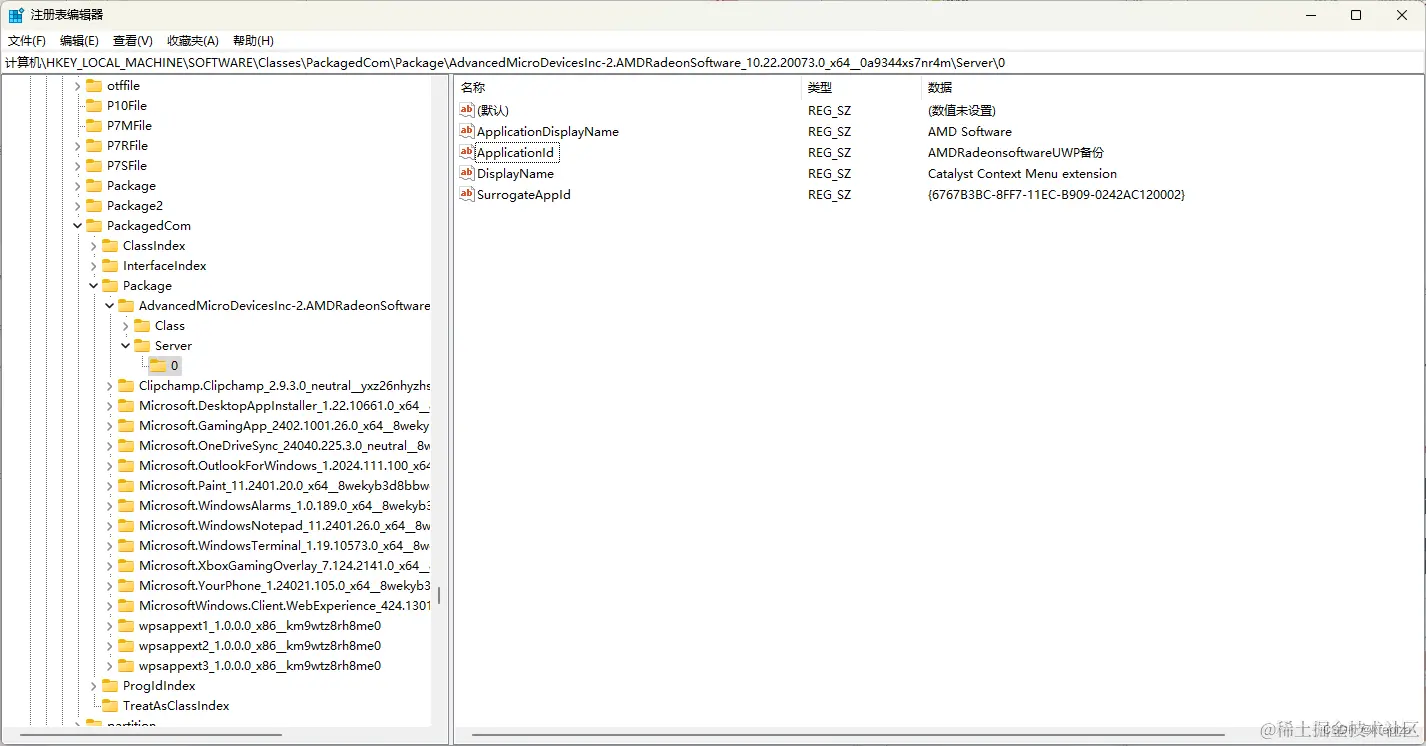Viewport: 1426px width, 746px height.
Task: Expand the ProgIdIndex tree node
Action: click(94, 686)
